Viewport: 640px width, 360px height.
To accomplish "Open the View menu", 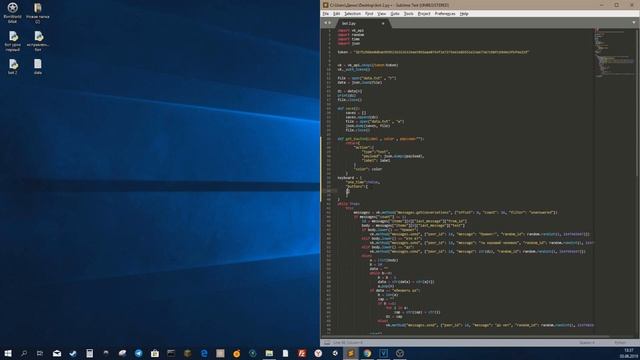I will tap(382, 14).
